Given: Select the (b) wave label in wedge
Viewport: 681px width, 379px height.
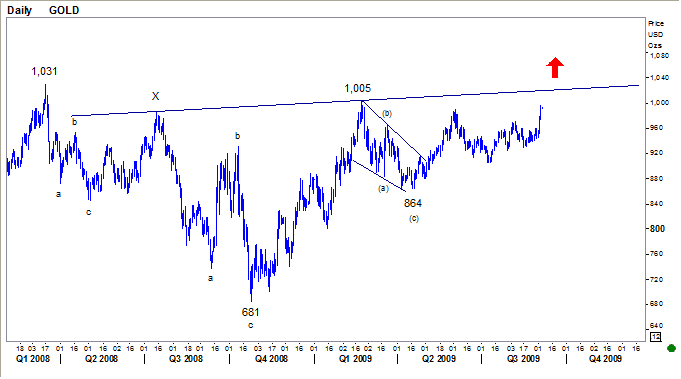Looking at the screenshot, I should click(x=387, y=114).
